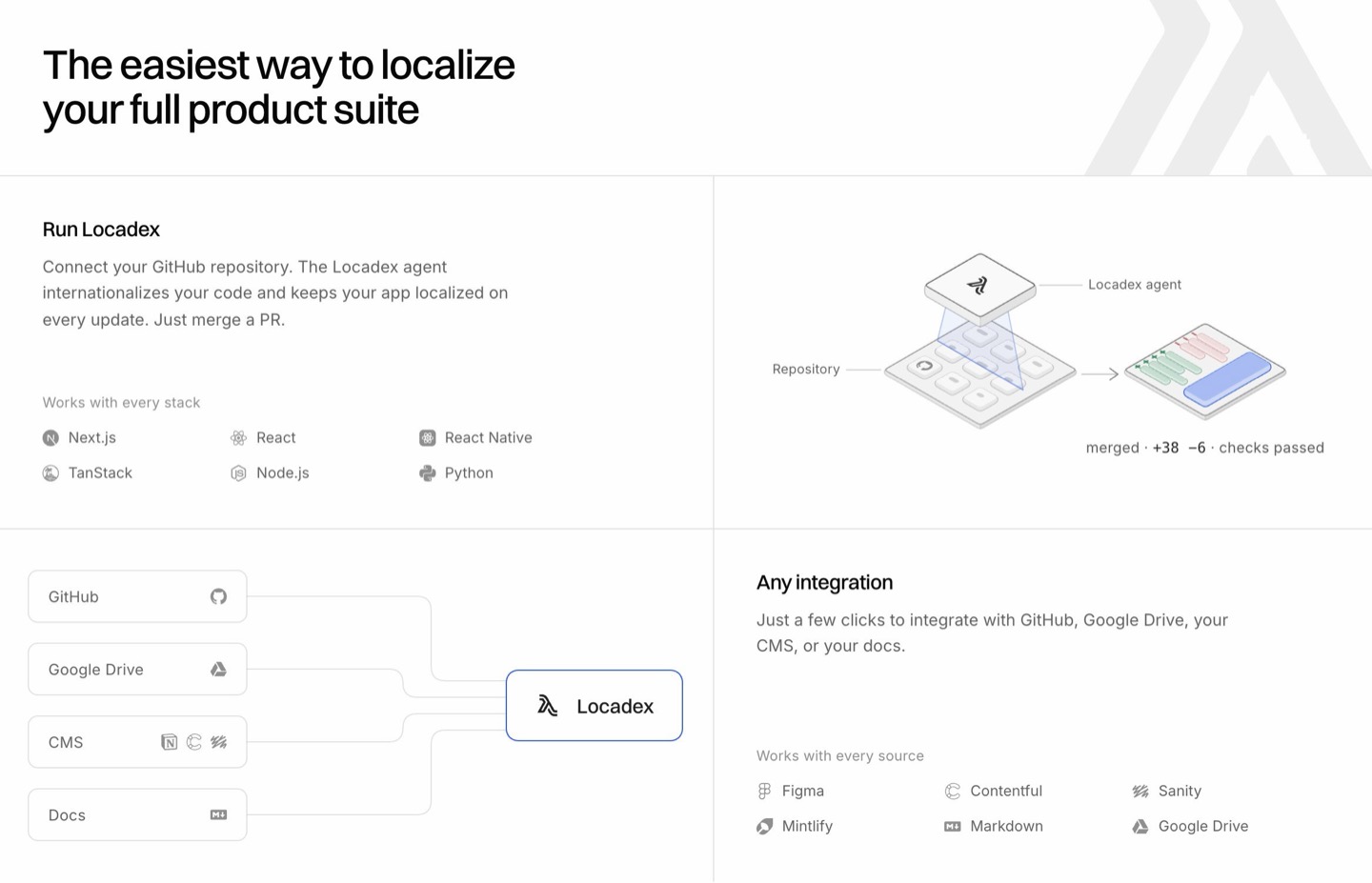Click the Figma label
The image size is (1372, 883).
[803, 792]
